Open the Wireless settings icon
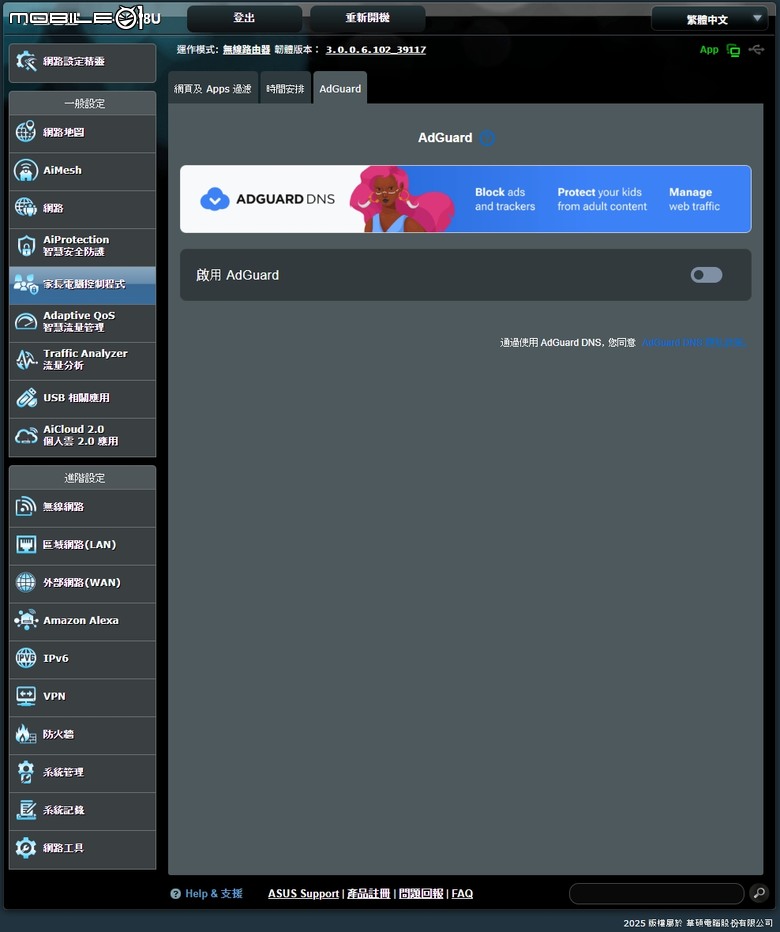Viewport: 780px width, 932px height. point(26,506)
